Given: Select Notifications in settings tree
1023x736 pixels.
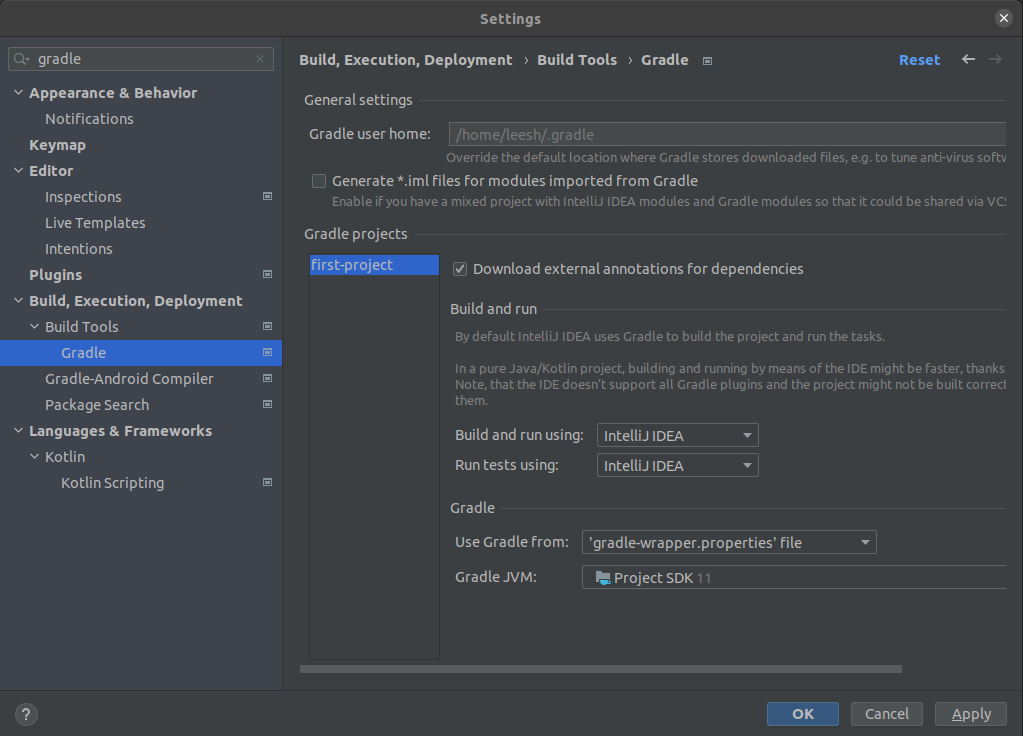Looking at the screenshot, I should pos(89,119).
